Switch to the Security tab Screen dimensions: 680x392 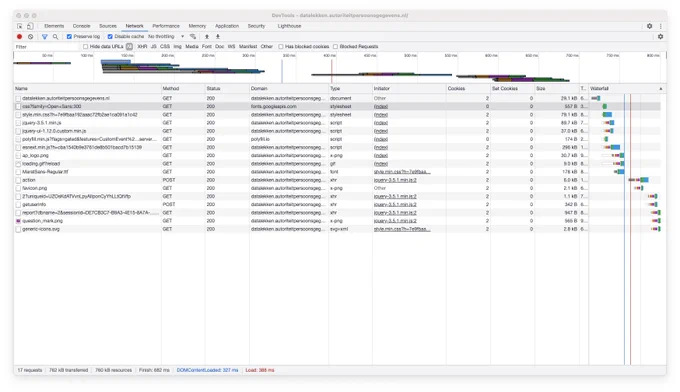click(256, 26)
